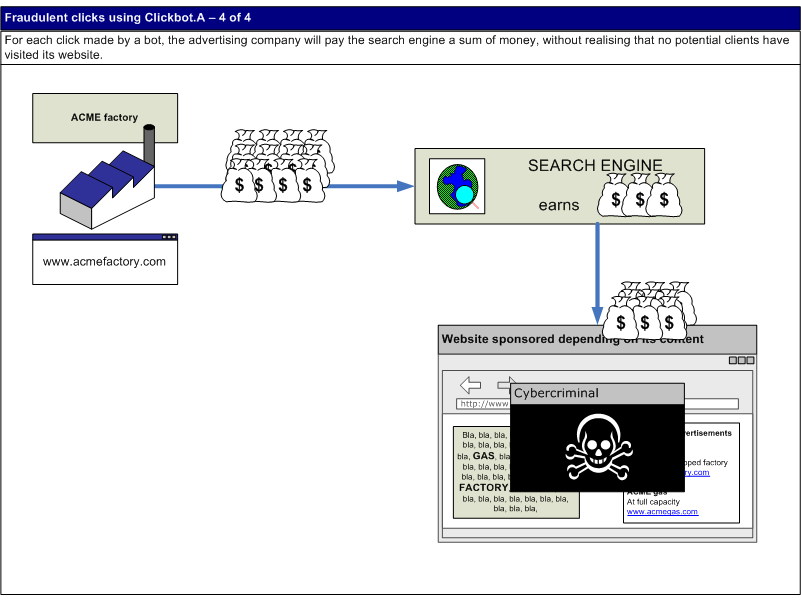
Task: Click the money bags inside Search Engine box
Action: 640,195
